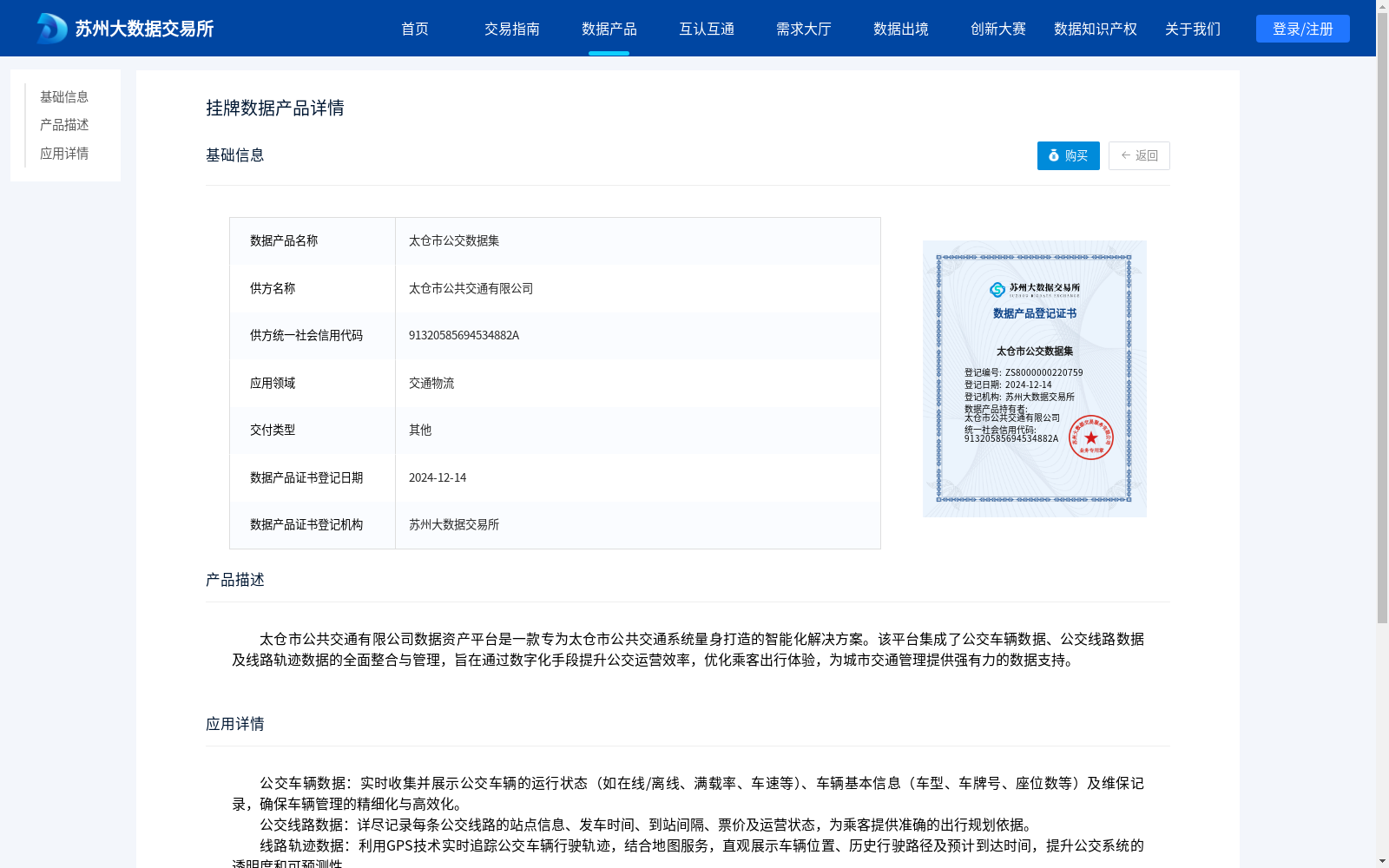Click the 应用详情 section heading
Screen dimensions: 1389x868
click(235, 724)
